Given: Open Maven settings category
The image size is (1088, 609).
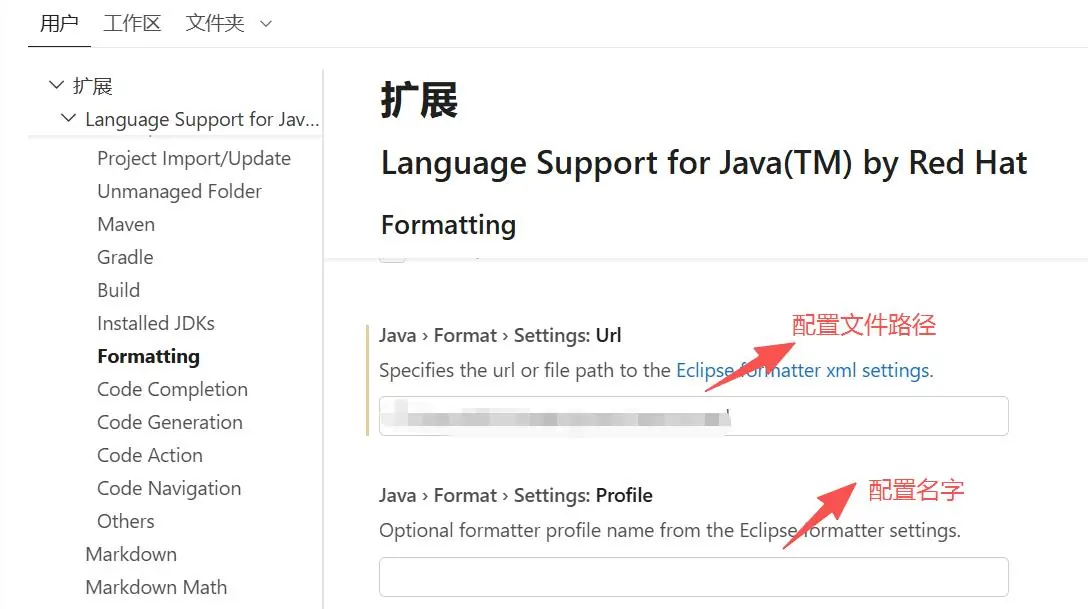Looking at the screenshot, I should (x=126, y=224).
